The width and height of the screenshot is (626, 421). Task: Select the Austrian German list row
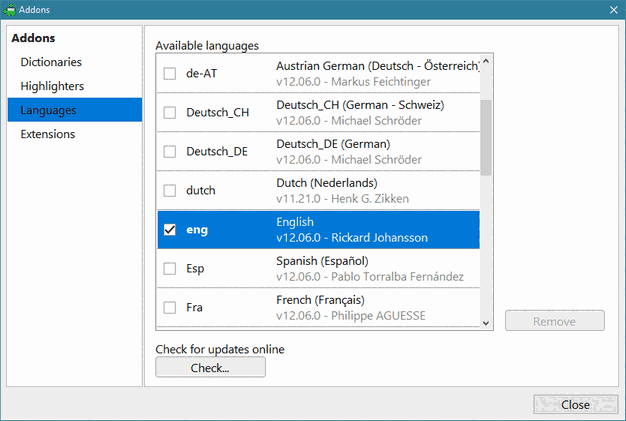coord(375,73)
